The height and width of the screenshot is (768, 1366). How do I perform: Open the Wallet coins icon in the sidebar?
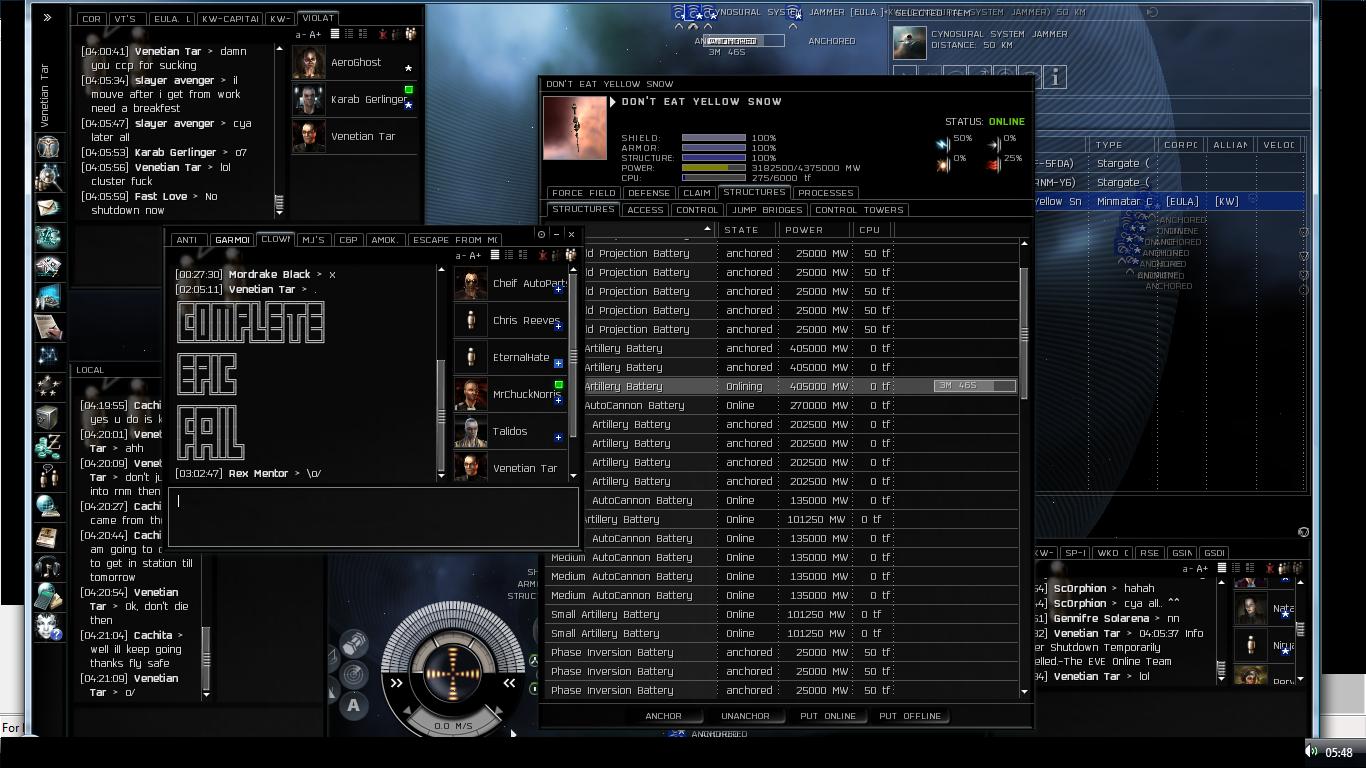[48, 447]
